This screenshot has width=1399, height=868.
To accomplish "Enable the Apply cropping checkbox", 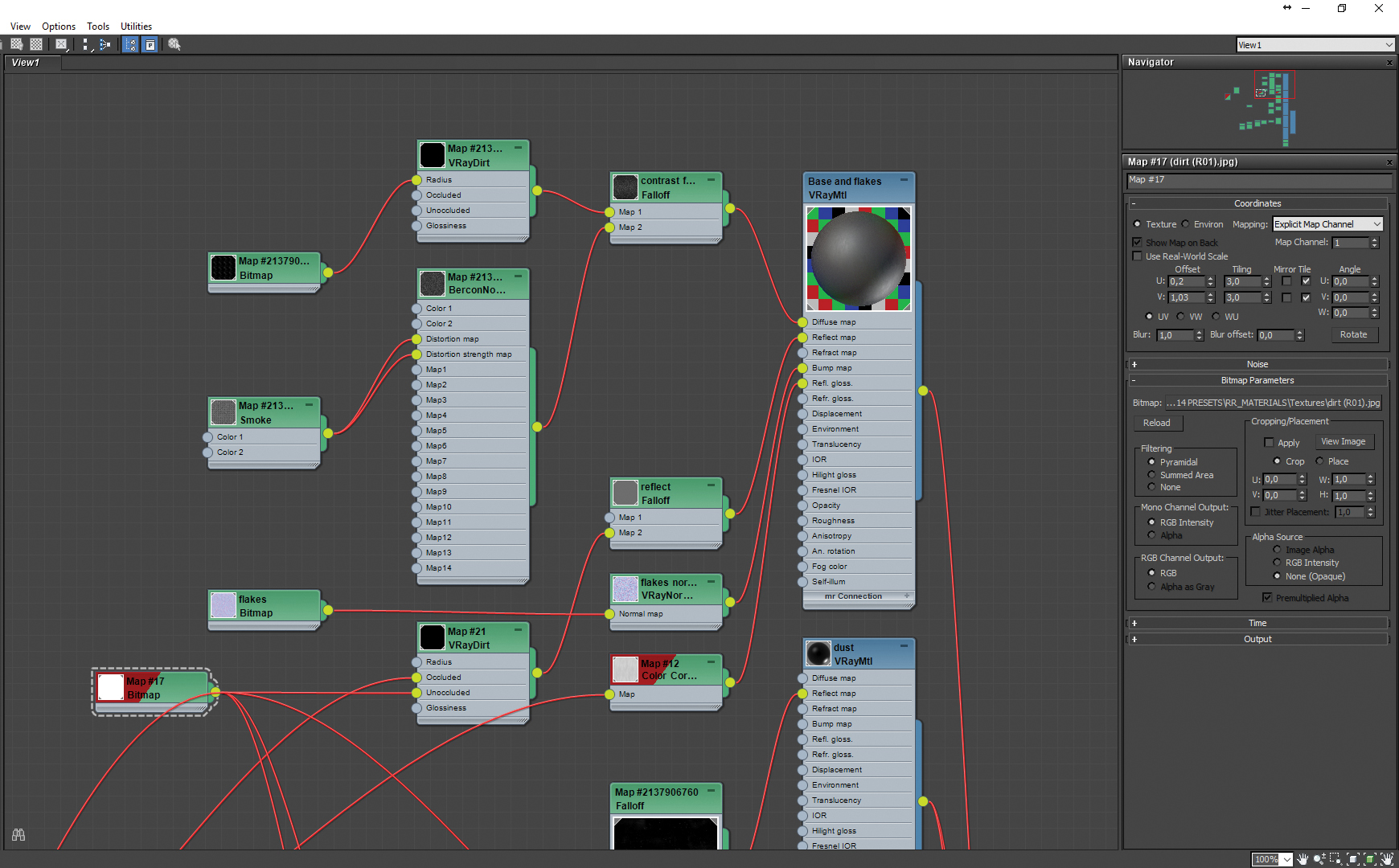I will tap(1269, 443).
